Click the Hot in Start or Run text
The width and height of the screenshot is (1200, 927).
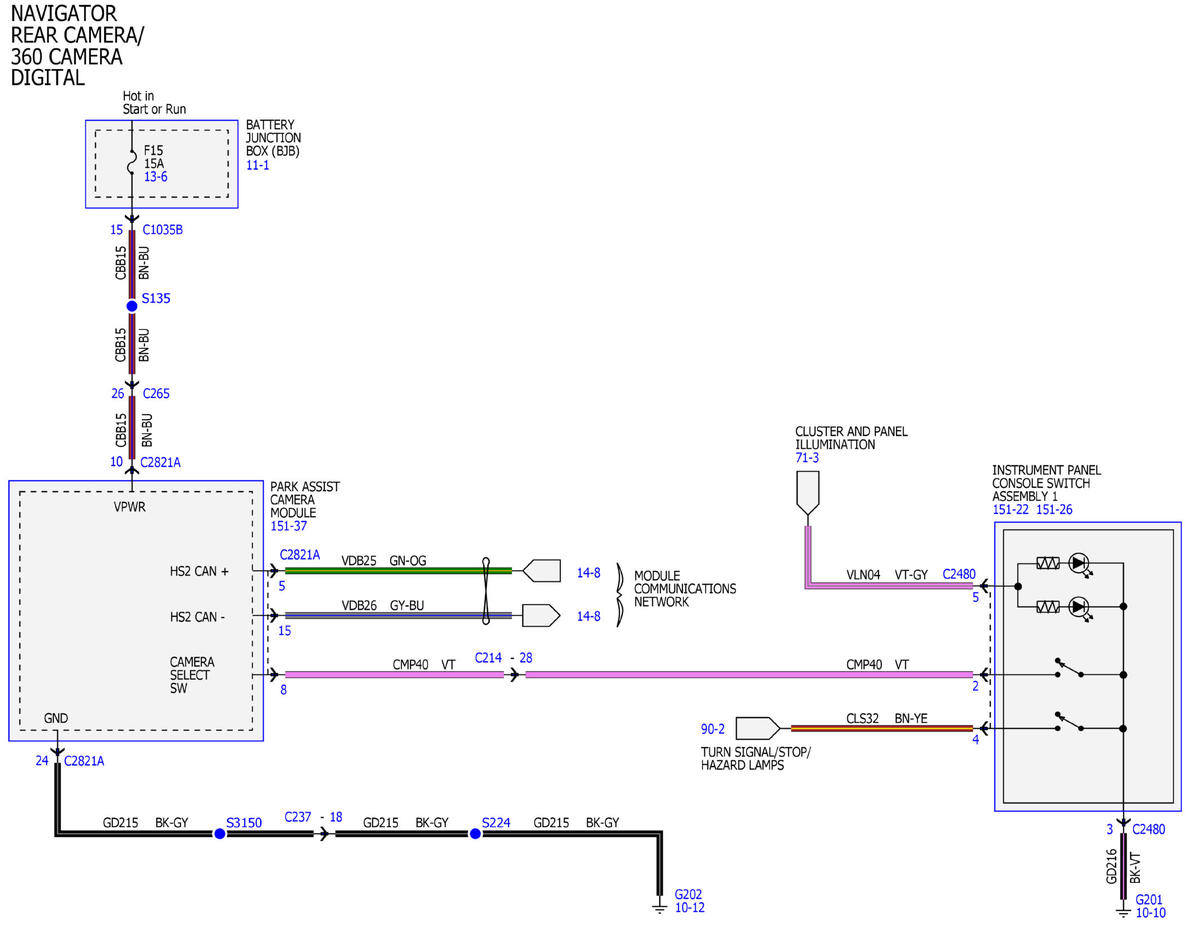154,103
